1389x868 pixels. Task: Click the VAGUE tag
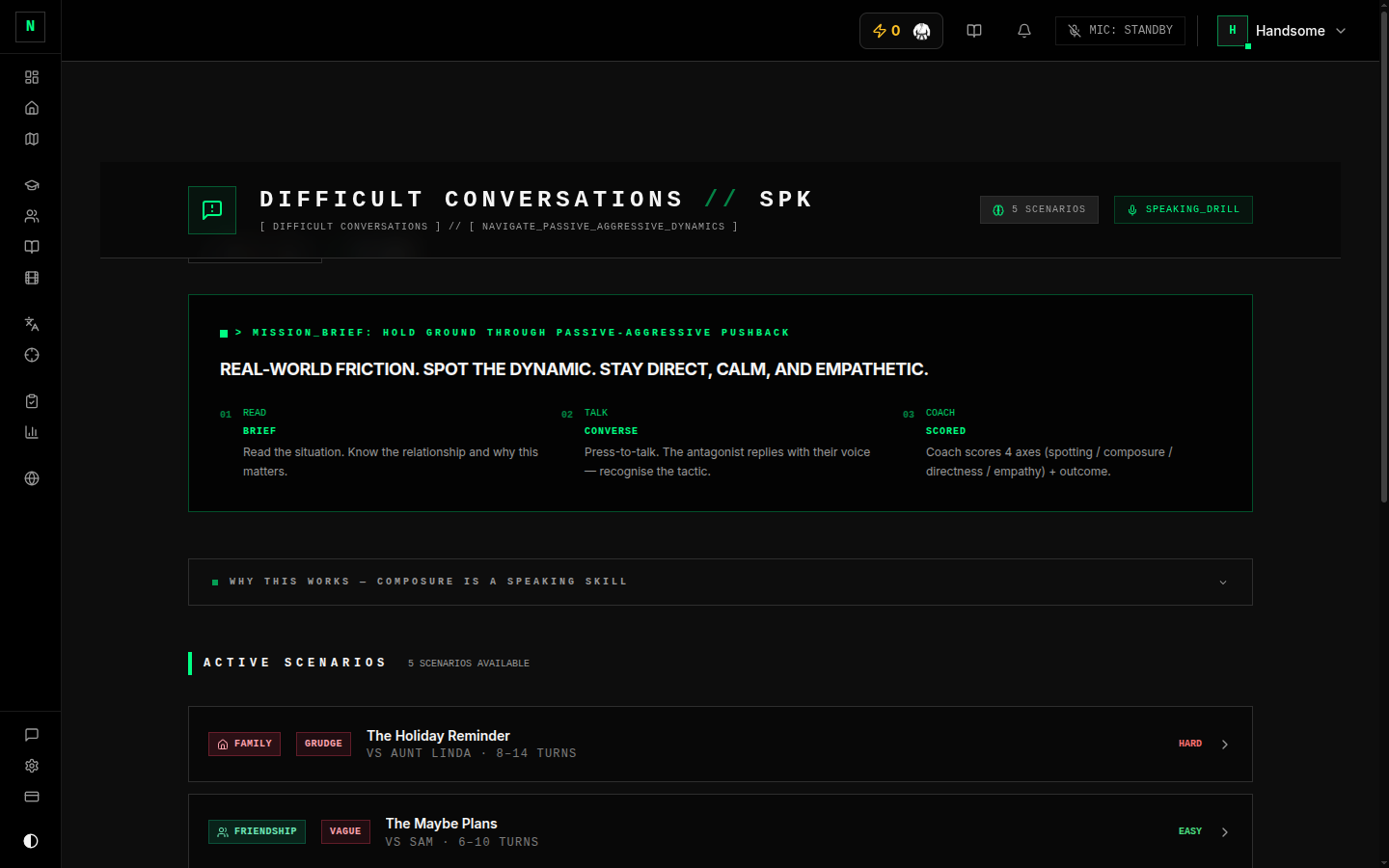click(x=345, y=831)
